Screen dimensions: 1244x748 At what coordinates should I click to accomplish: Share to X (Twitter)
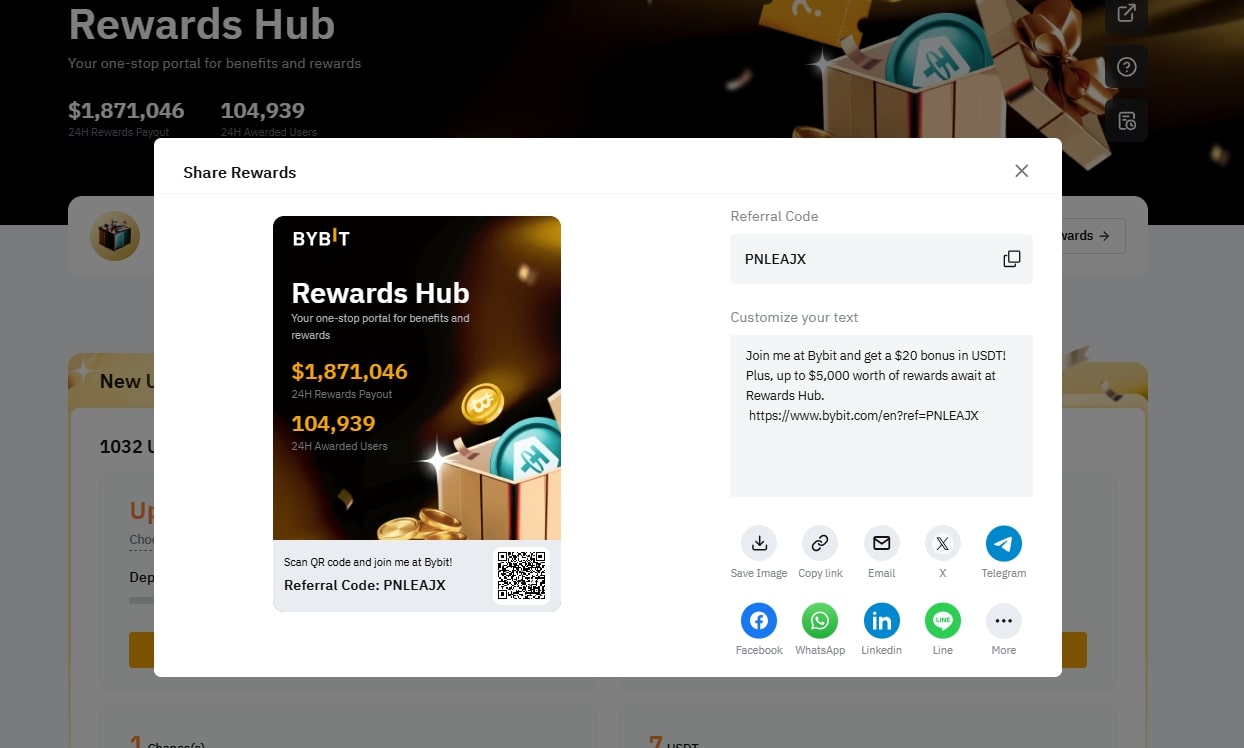tap(942, 543)
